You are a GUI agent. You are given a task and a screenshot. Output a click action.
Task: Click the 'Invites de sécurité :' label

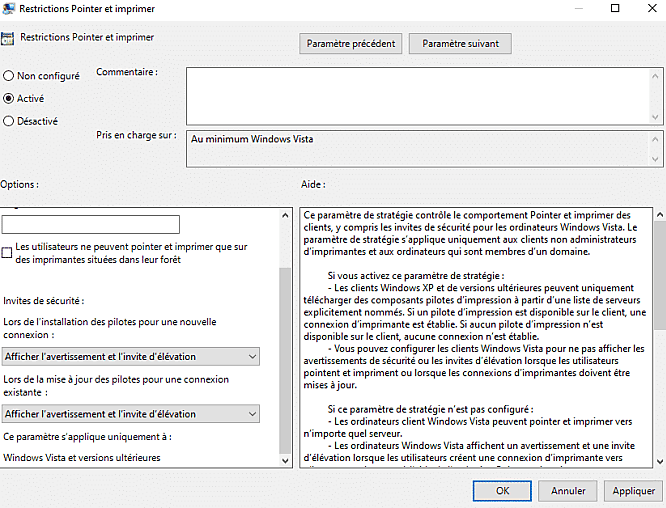tap(44, 301)
